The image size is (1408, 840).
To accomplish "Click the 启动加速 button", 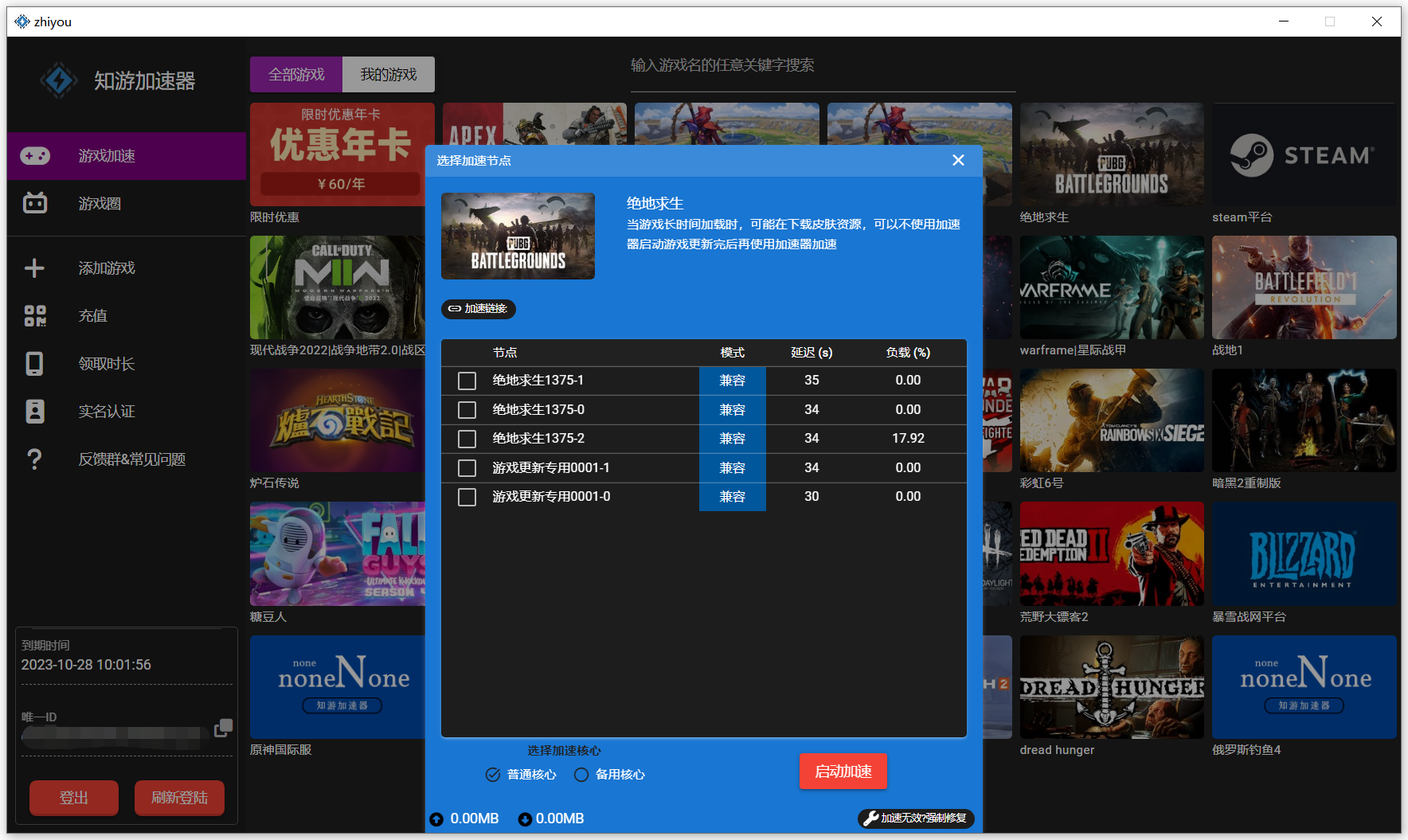I will 843,772.
